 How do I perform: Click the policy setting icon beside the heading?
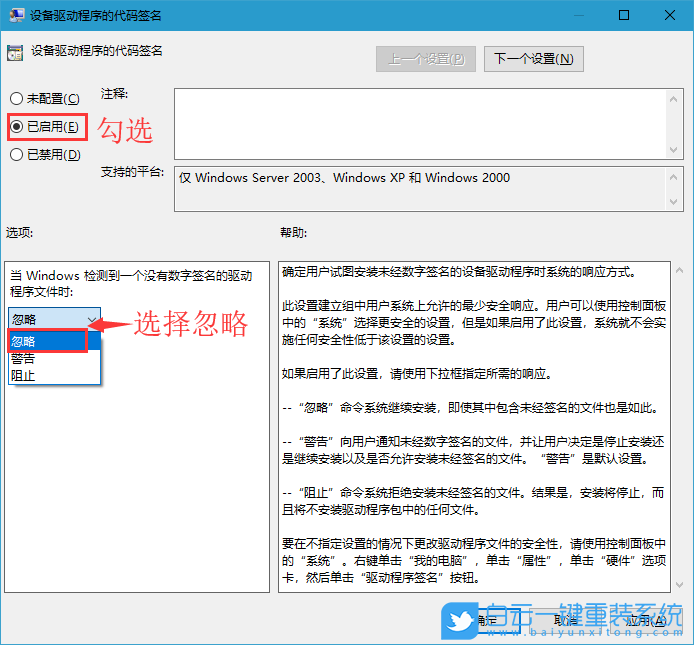[15, 53]
